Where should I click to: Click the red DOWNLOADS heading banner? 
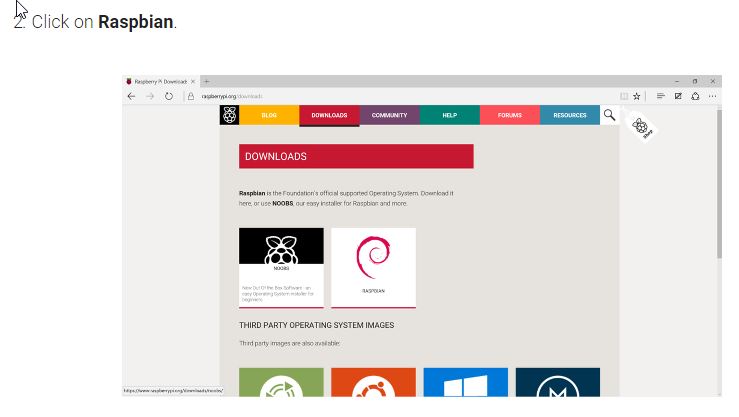(356, 156)
